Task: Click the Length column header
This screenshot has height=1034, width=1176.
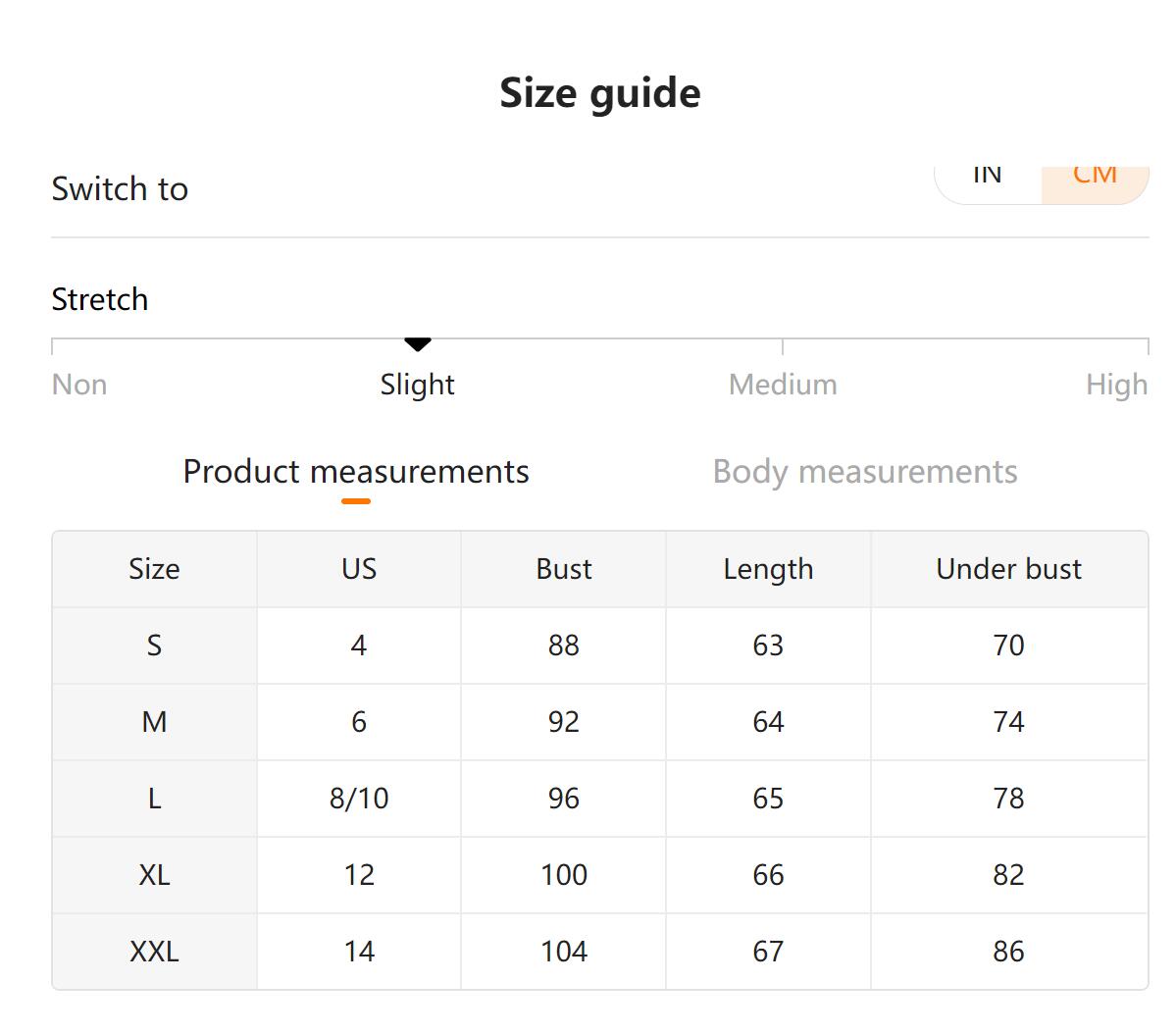Action: point(769,570)
